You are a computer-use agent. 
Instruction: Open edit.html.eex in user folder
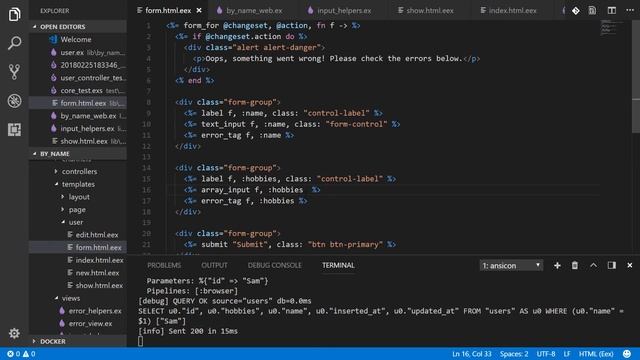tap(78, 235)
